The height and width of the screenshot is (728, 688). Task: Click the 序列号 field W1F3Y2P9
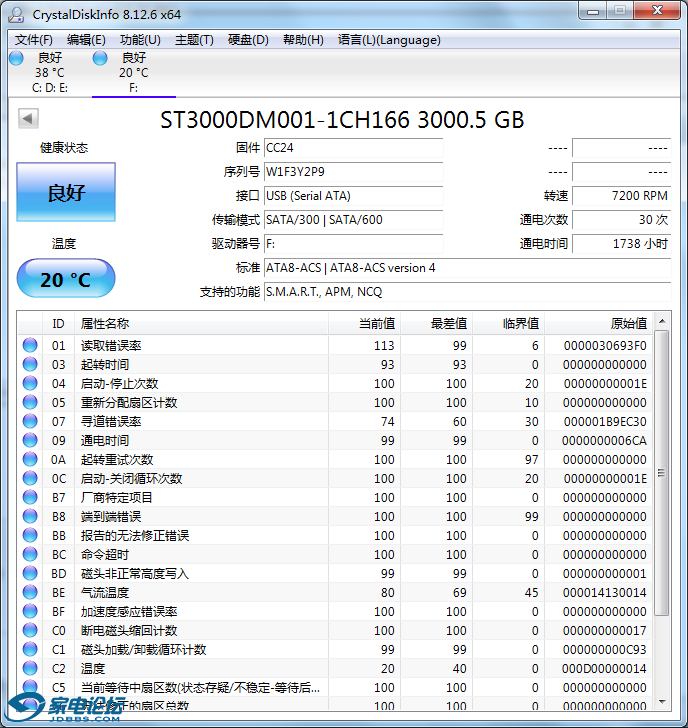(x=353, y=172)
